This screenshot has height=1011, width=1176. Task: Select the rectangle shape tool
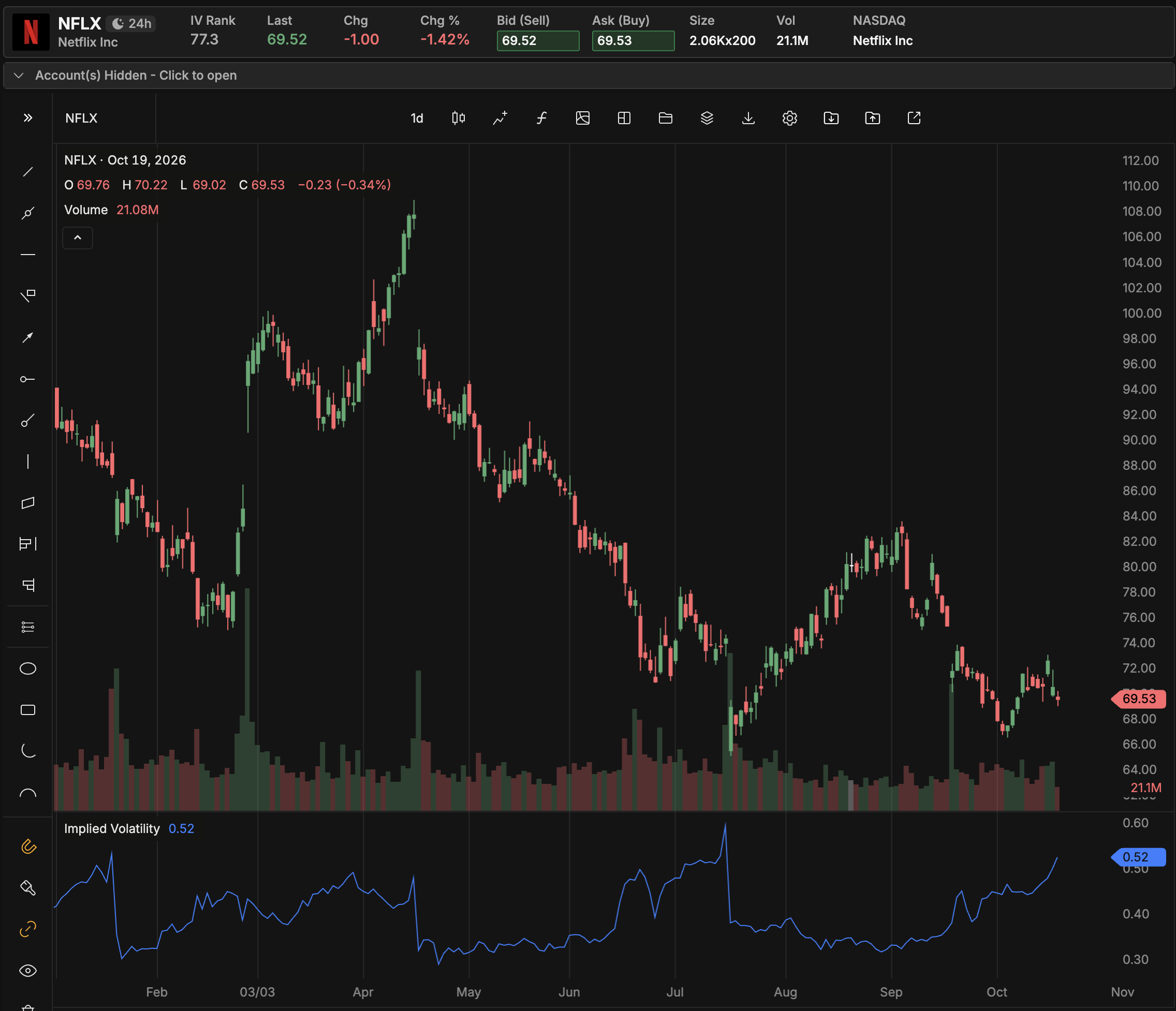coord(28,710)
